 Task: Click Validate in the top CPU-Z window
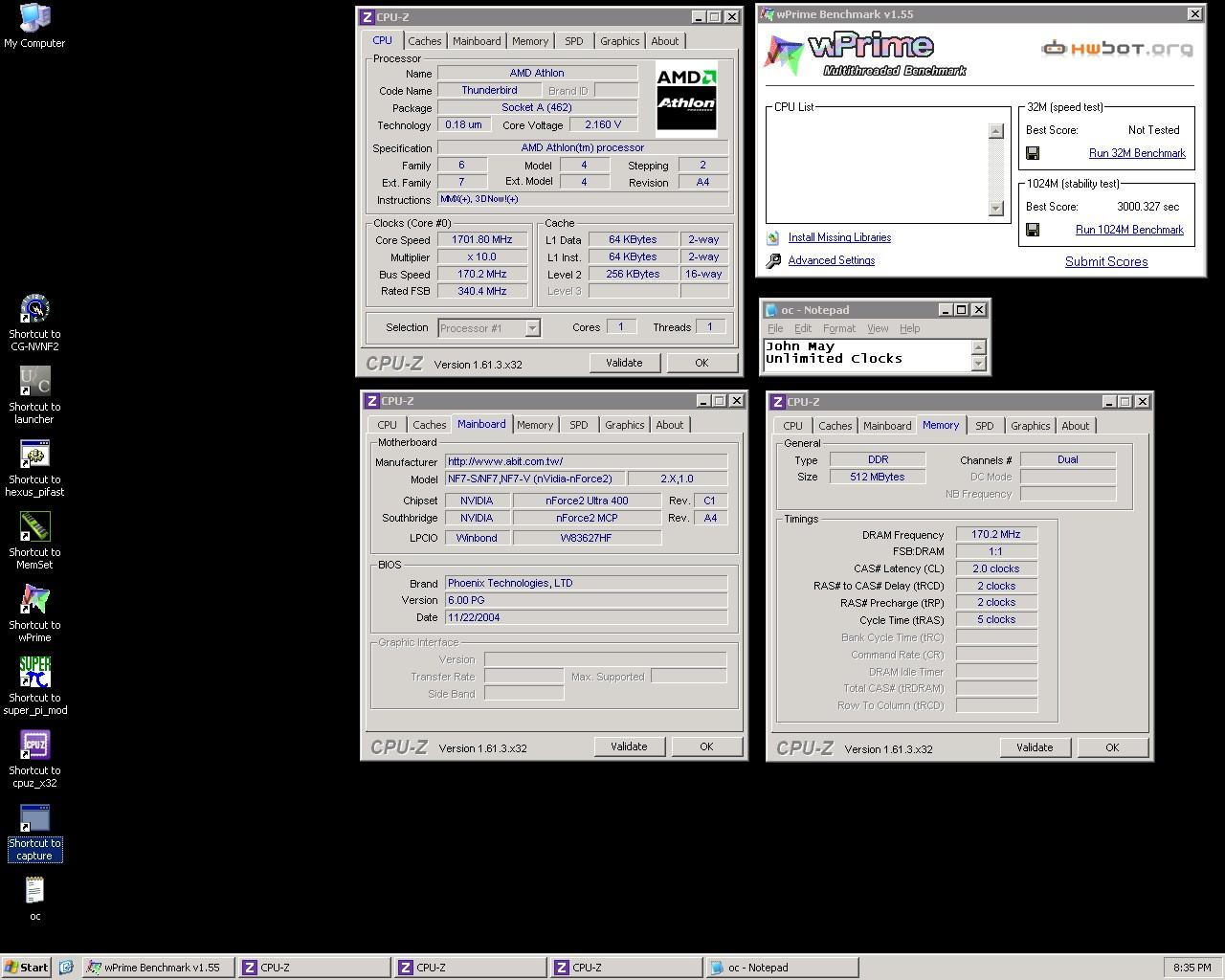point(624,363)
